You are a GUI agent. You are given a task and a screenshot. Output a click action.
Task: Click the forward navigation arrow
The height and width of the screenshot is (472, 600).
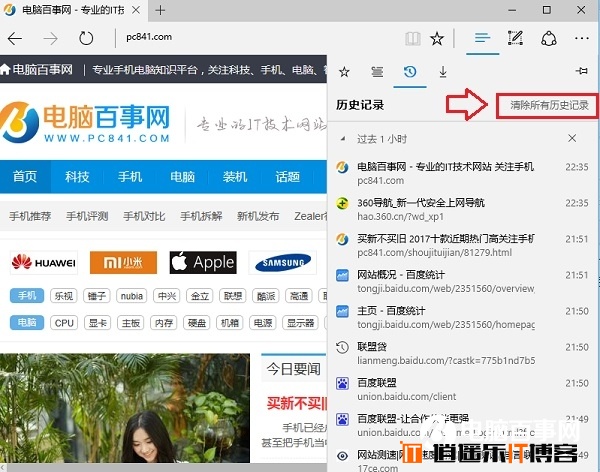50,38
